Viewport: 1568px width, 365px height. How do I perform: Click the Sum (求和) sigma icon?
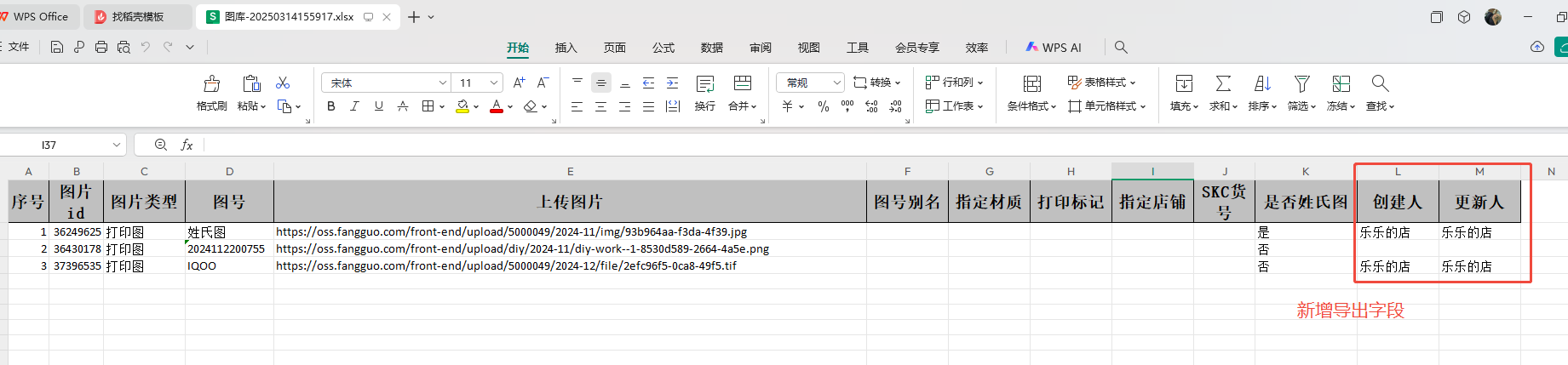1223,83
